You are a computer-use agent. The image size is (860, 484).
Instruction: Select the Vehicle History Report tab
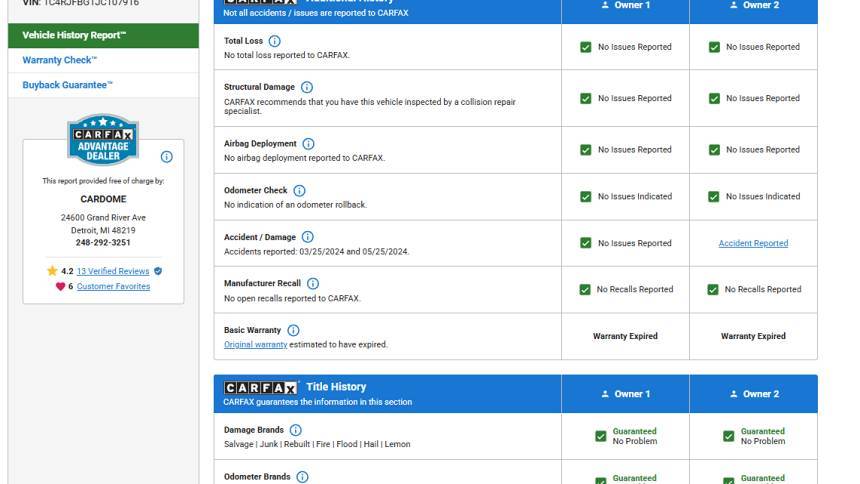point(104,36)
